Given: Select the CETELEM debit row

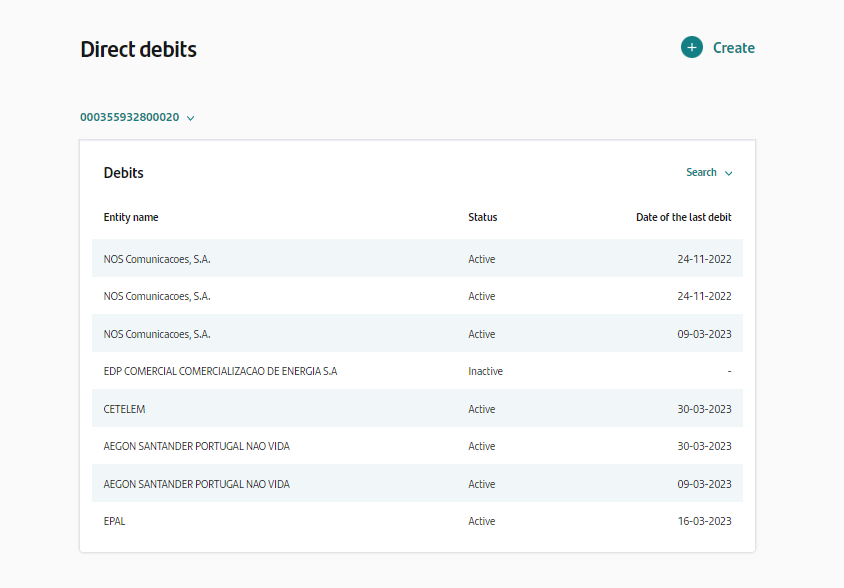Looking at the screenshot, I should tap(417, 409).
